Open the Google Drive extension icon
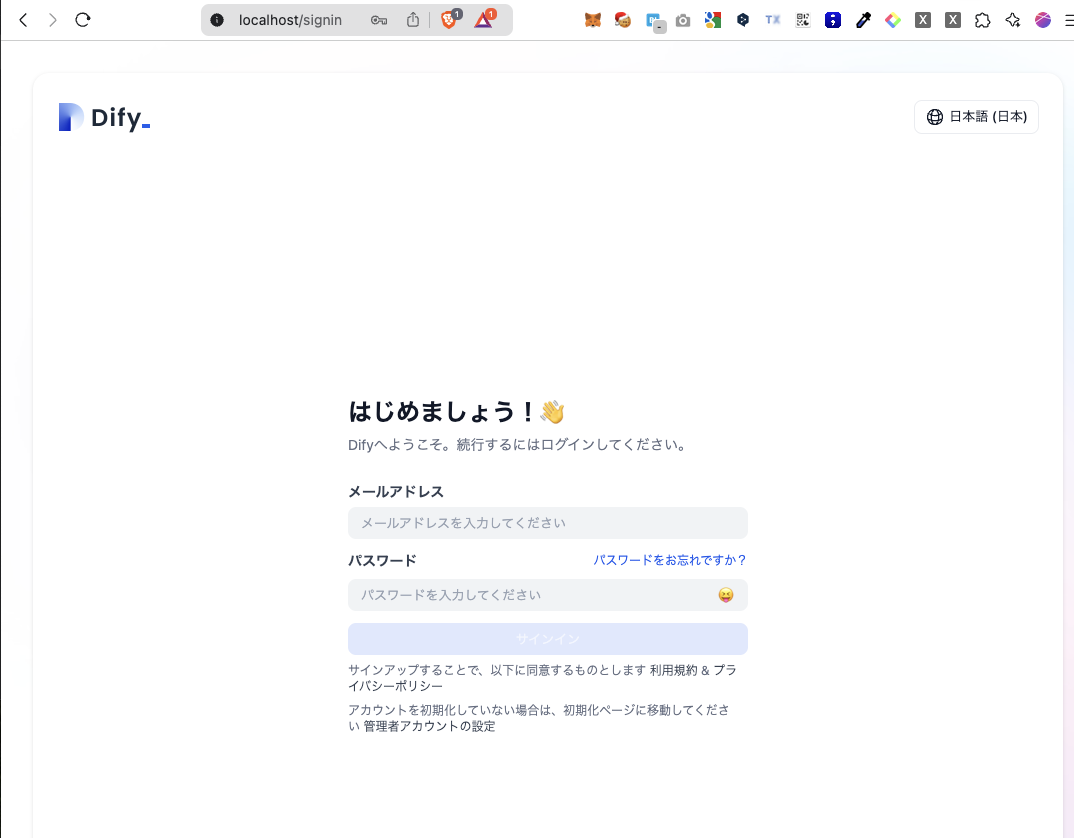This screenshot has width=1074, height=838. (713, 19)
